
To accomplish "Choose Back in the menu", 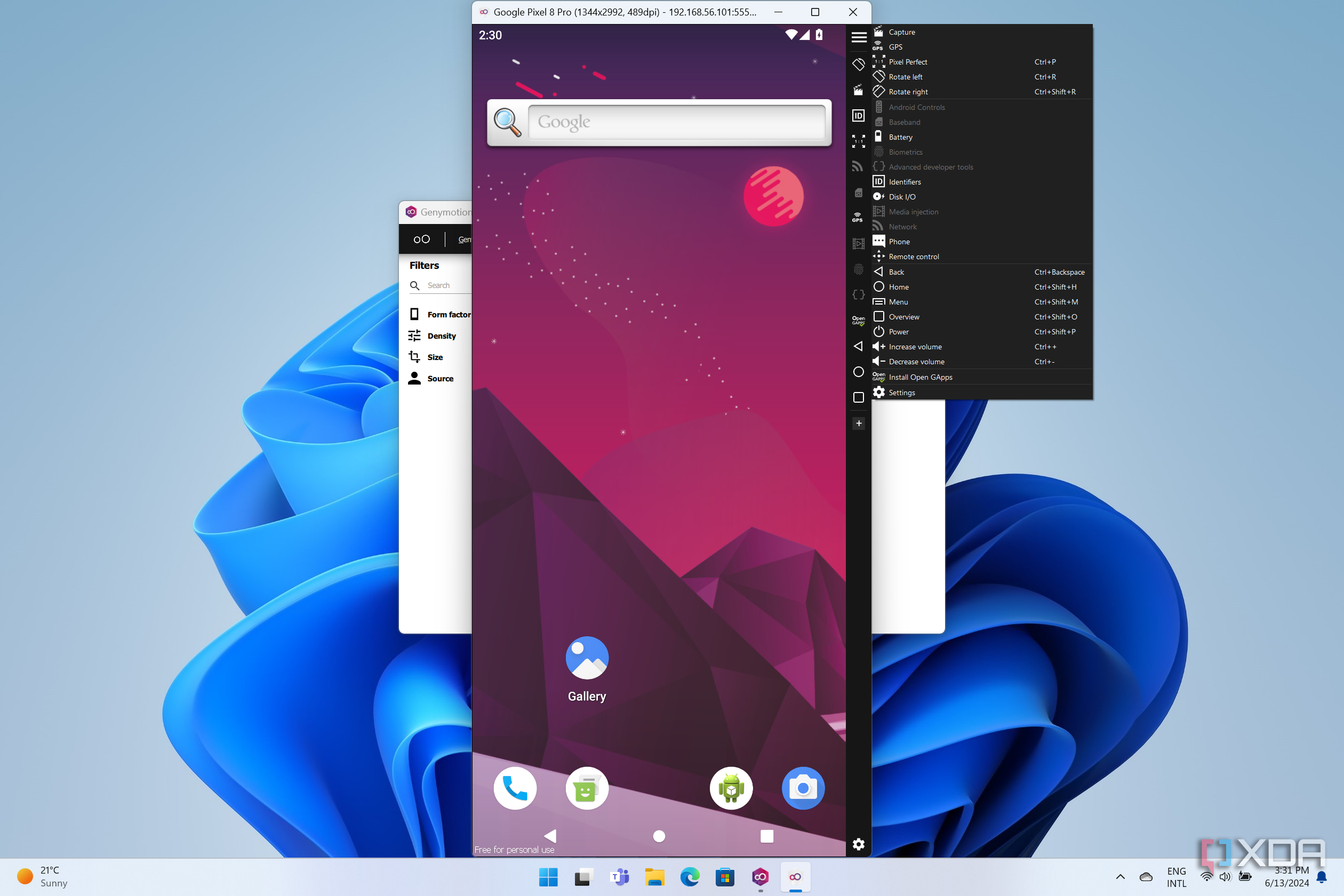I will (x=982, y=272).
